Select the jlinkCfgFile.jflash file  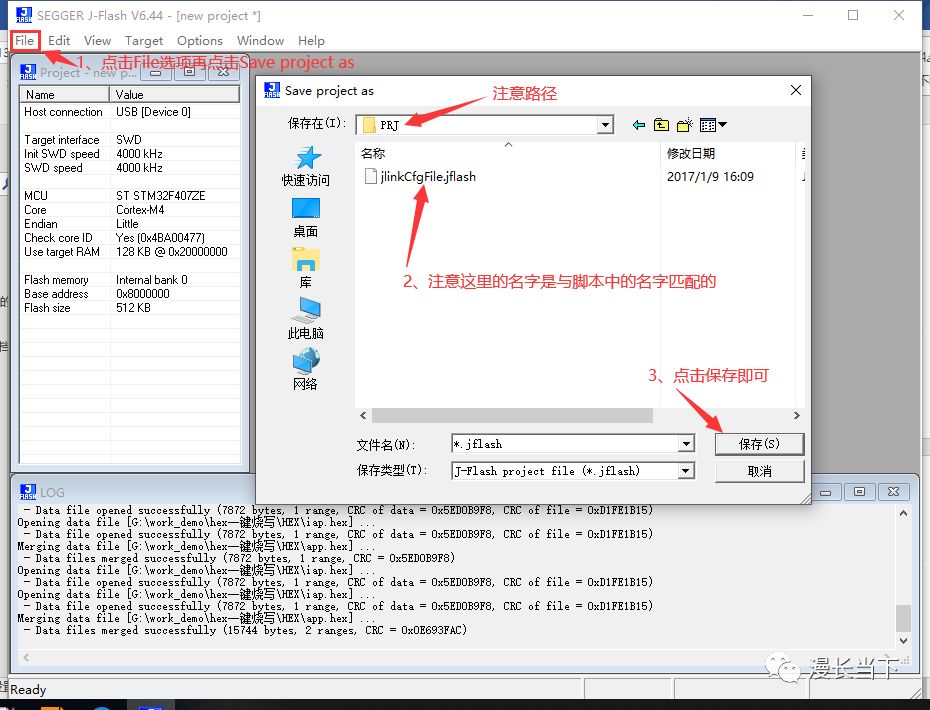pyautogui.click(x=427, y=177)
